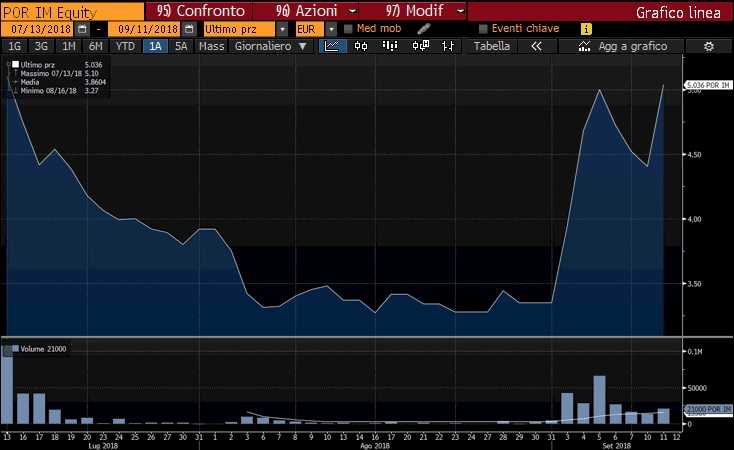734x450 pixels.
Task: Select the line chart type icon
Action: pyautogui.click(x=332, y=46)
